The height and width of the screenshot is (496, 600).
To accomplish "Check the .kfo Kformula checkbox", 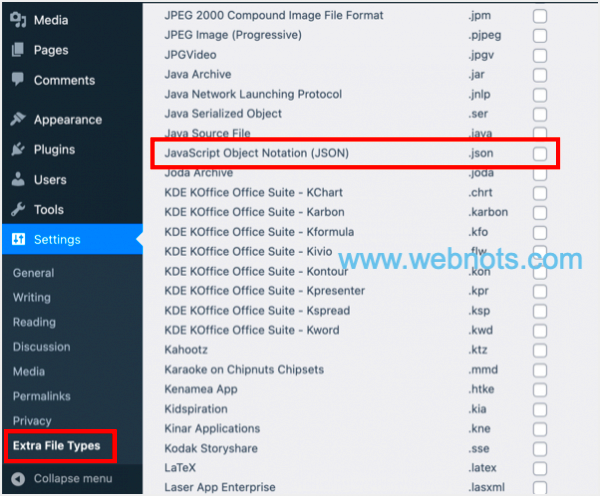I will [540, 233].
